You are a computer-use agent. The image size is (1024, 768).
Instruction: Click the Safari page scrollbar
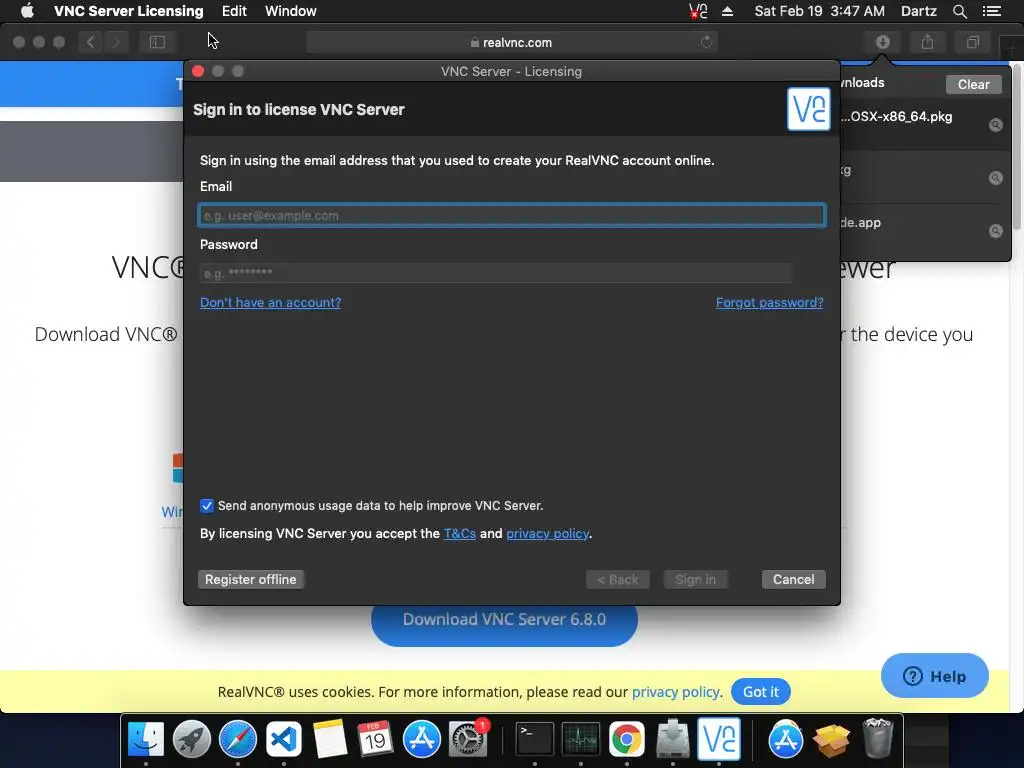pos(1016,146)
